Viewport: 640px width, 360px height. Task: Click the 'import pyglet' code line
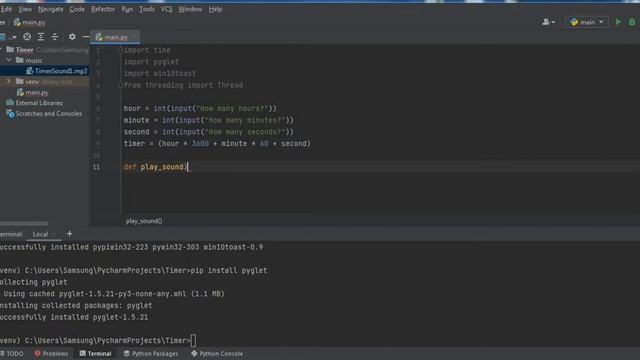pos(151,62)
